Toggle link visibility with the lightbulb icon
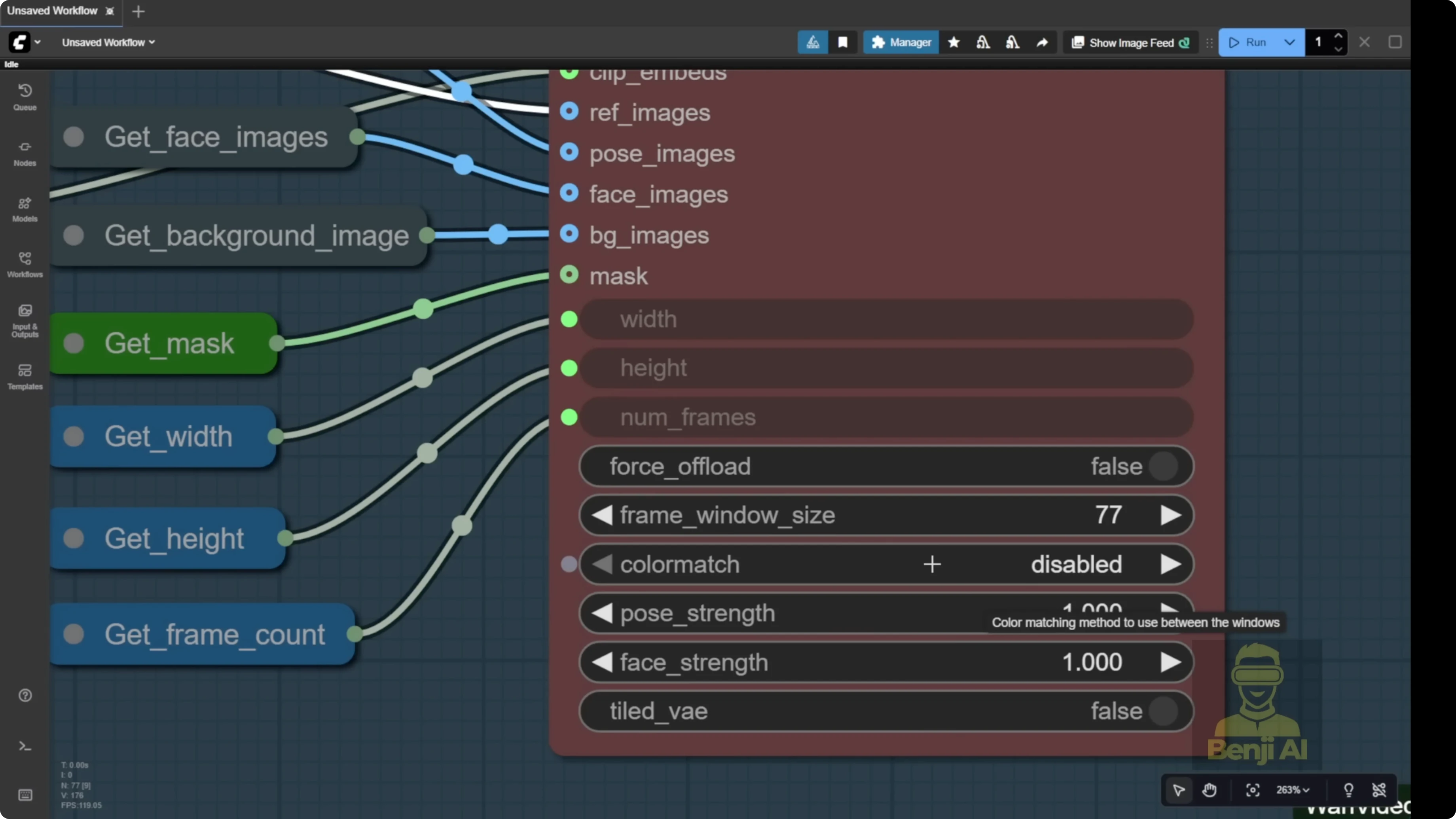1456x819 pixels. [x=1349, y=790]
